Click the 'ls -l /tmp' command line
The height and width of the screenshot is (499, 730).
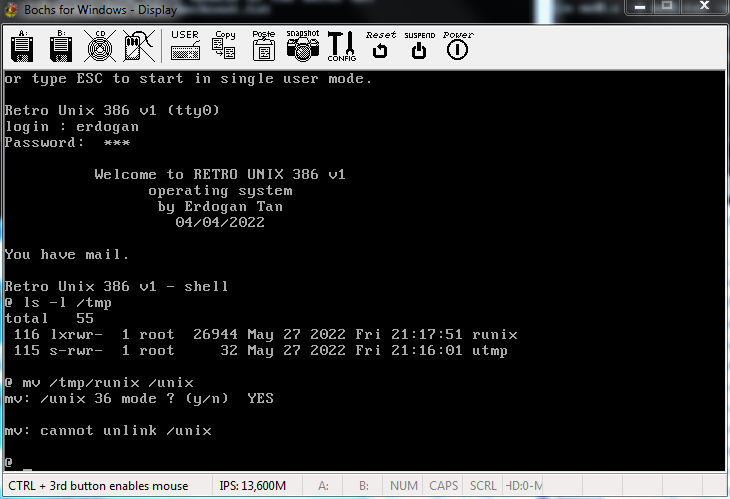[58, 303]
